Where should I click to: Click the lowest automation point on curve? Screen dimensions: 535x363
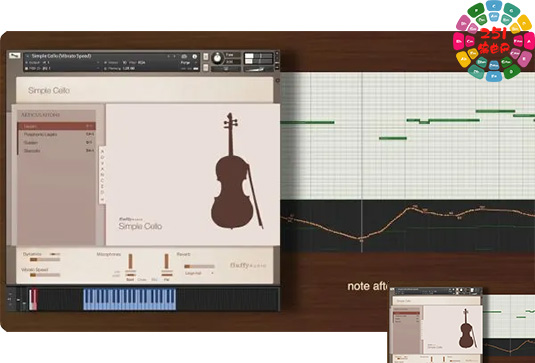coord(361,239)
